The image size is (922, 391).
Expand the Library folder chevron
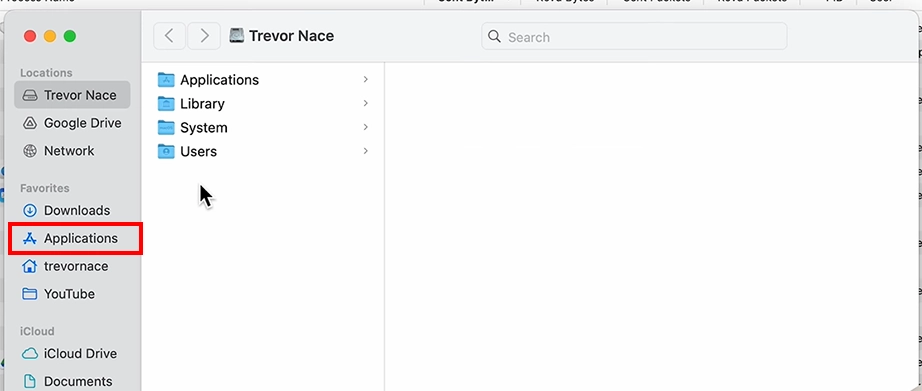click(366, 103)
